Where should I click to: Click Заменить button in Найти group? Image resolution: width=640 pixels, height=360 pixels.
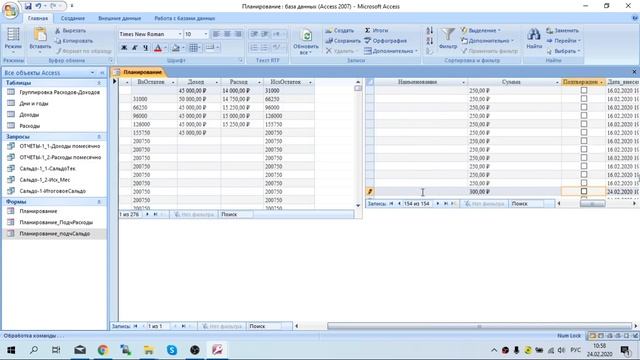[x=563, y=31]
